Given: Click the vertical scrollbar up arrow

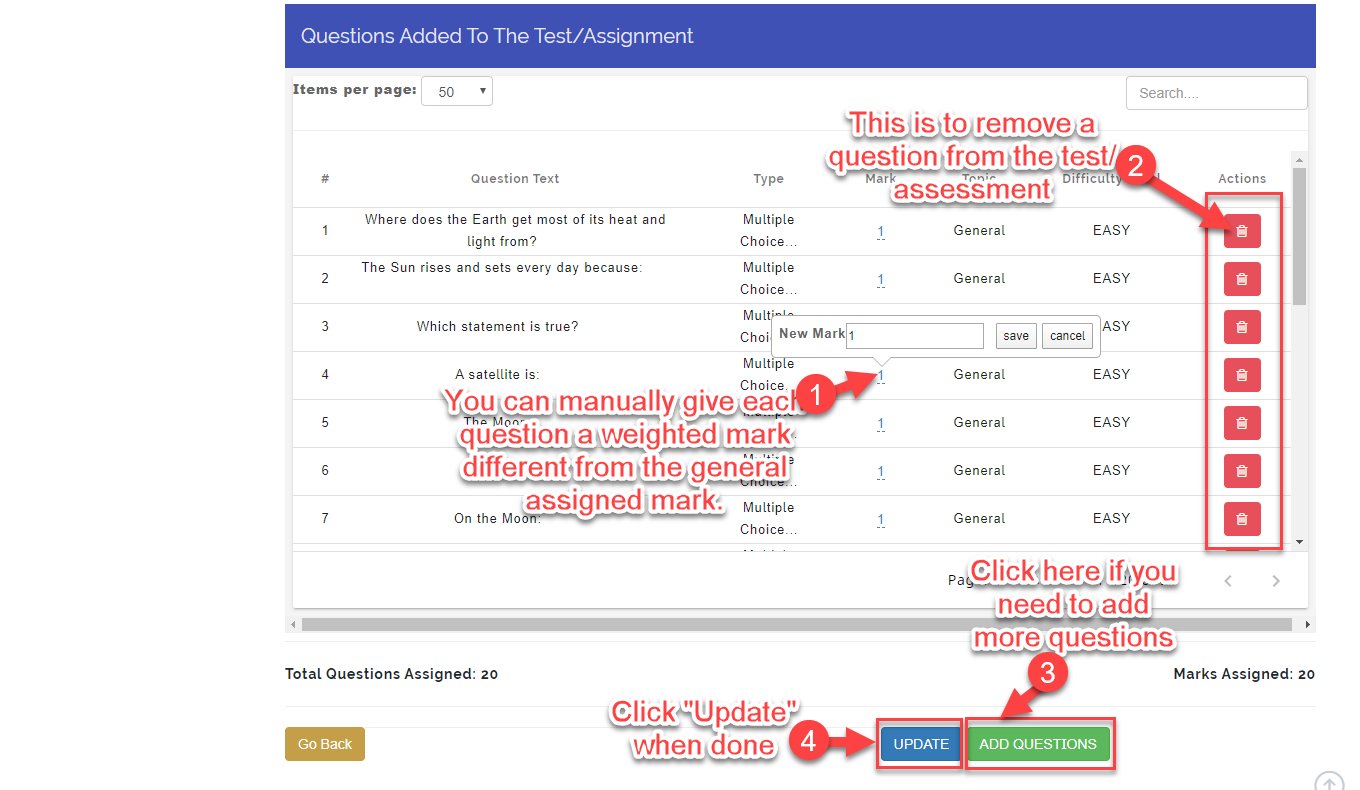Looking at the screenshot, I should [1299, 160].
